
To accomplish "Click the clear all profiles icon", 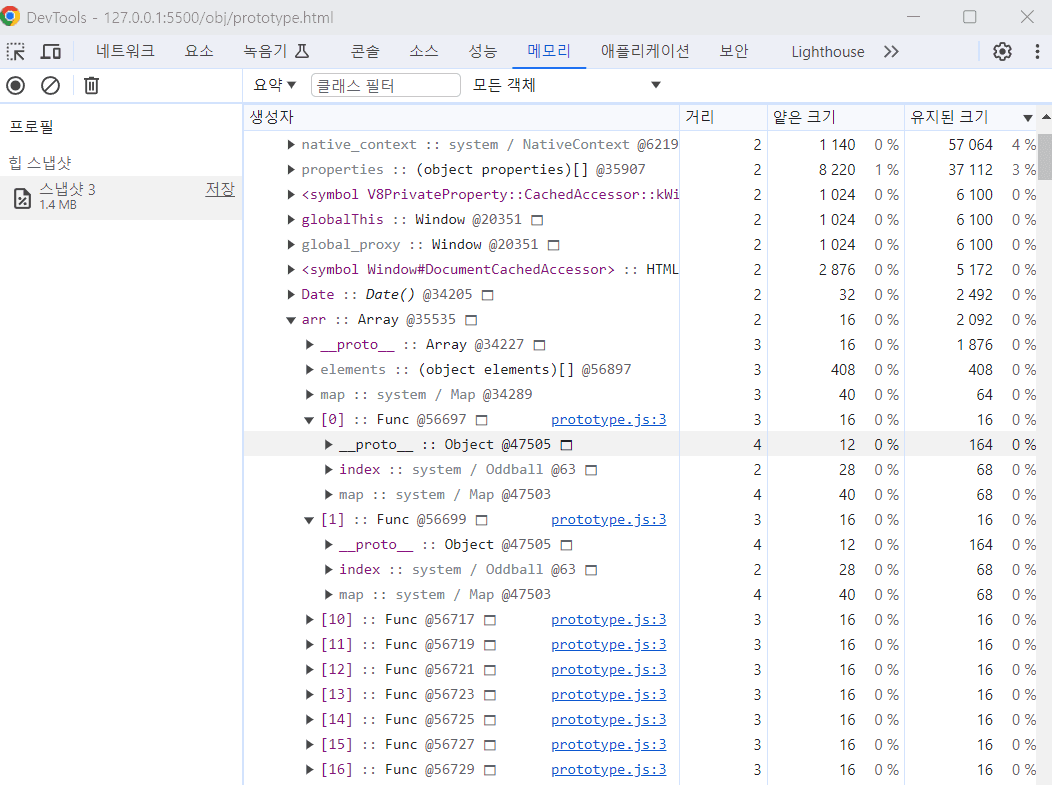I will pos(50,85).
